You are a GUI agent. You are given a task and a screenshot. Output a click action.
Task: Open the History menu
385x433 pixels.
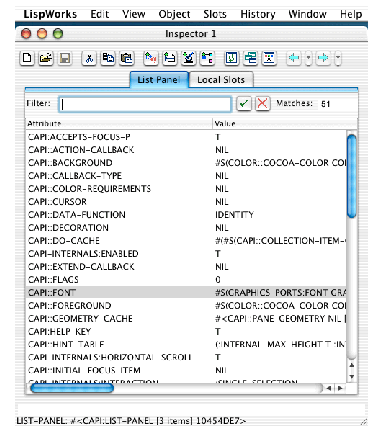(x=258, y=14)
